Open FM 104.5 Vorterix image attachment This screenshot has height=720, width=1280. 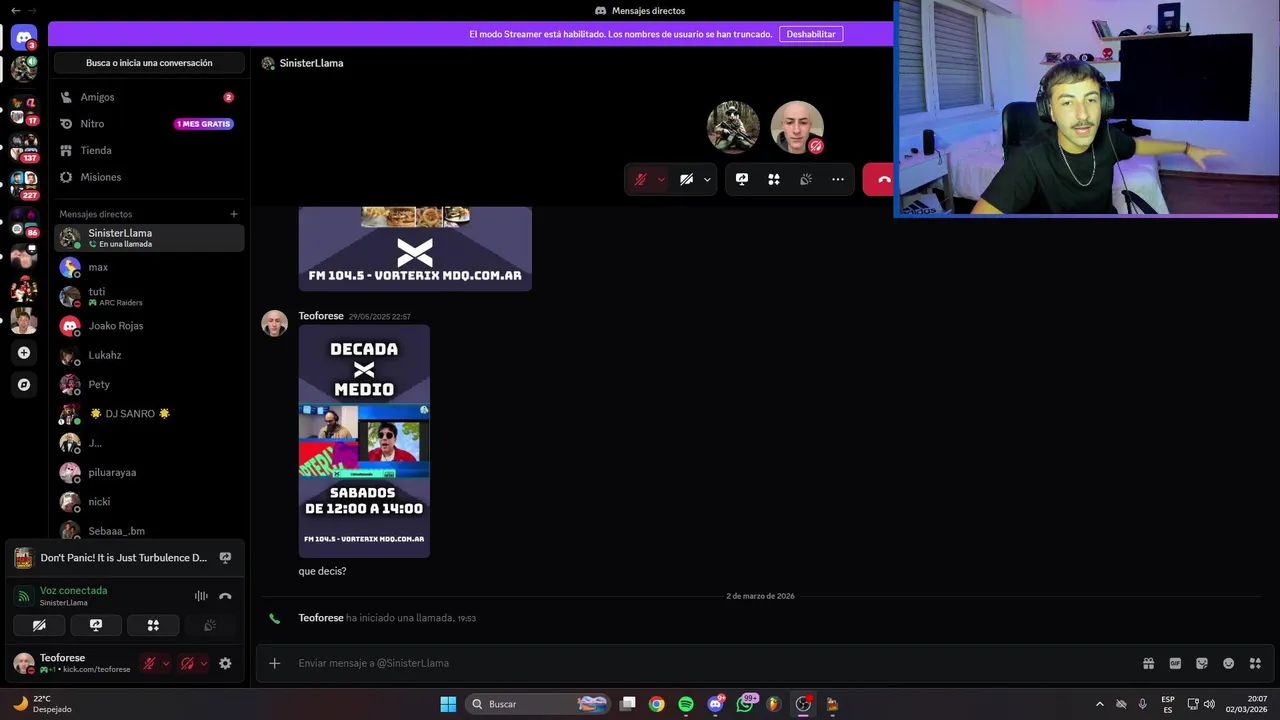tap(415, 249)
